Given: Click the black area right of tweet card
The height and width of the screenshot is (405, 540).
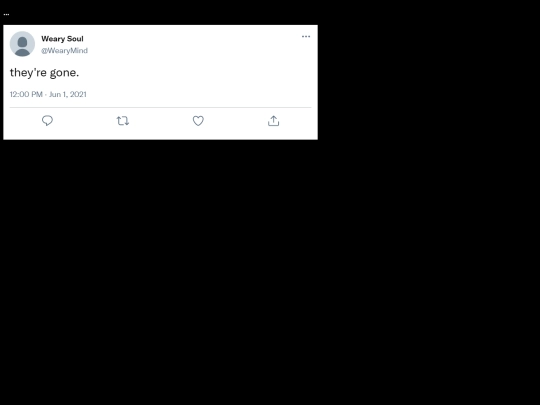Looking at the screenshot, I should pos(429,82).
